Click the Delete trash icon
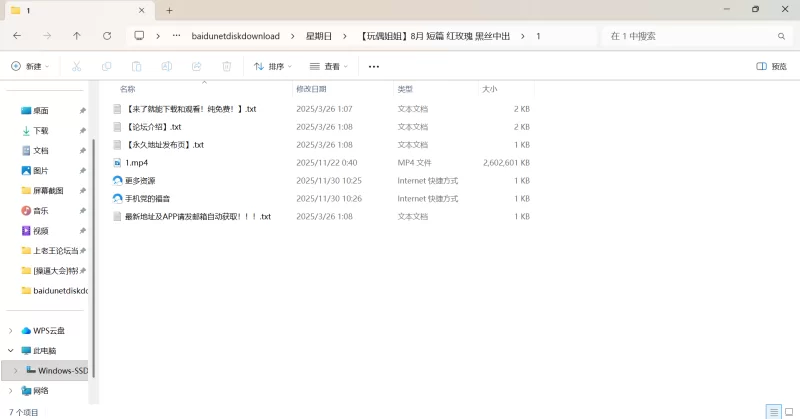The image size is (800, 419). [226, 66]
